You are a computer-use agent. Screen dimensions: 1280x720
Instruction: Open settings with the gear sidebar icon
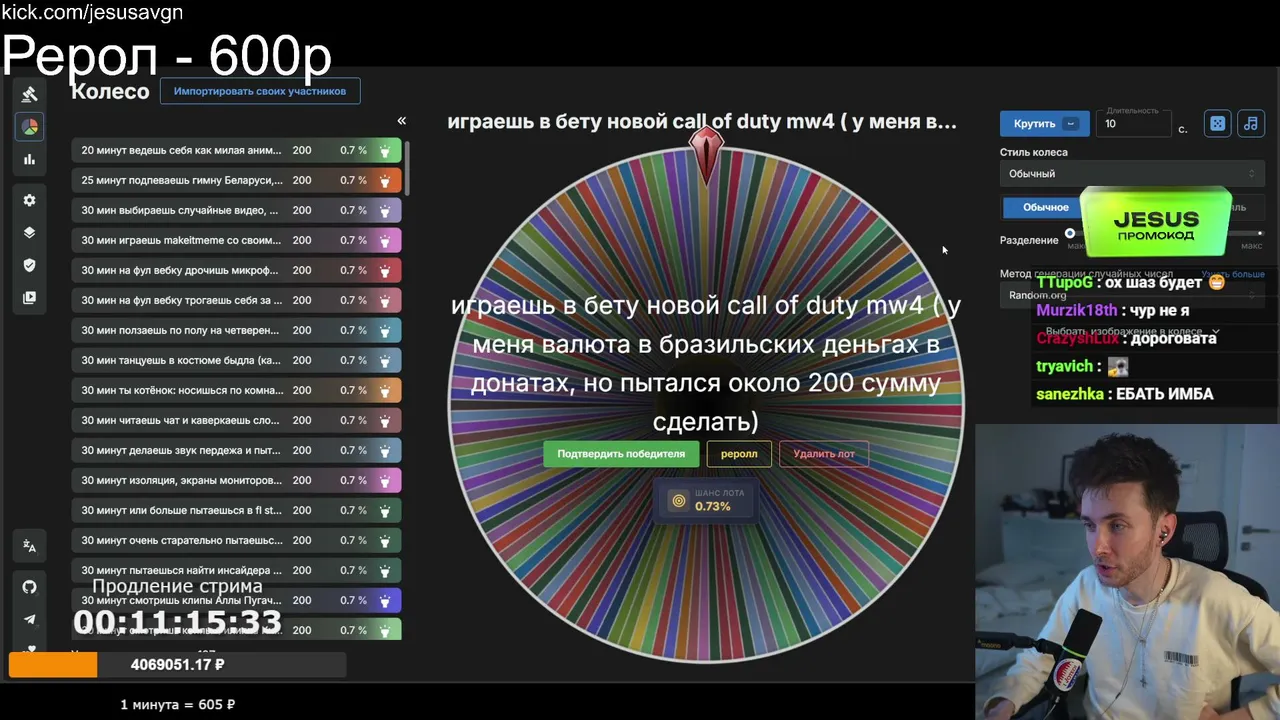[x=29, y=200]
